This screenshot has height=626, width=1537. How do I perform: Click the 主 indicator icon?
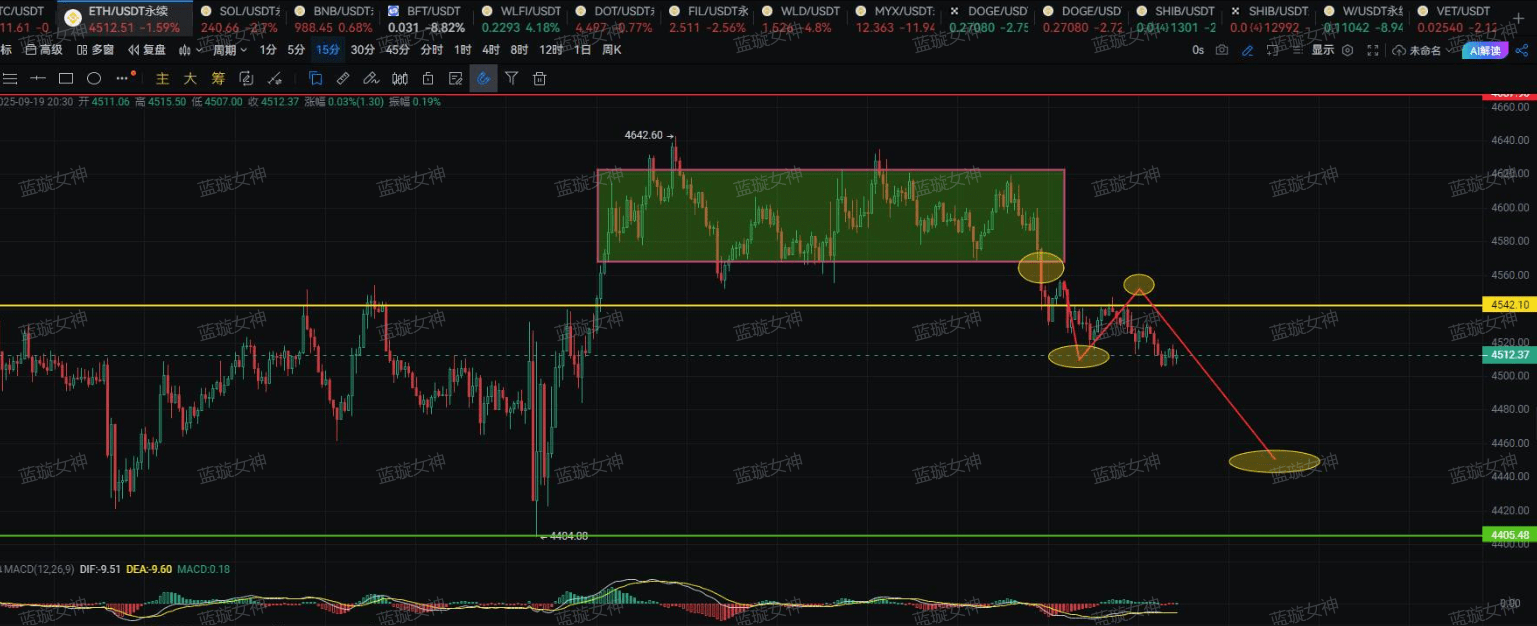click(x=162, y=78)
